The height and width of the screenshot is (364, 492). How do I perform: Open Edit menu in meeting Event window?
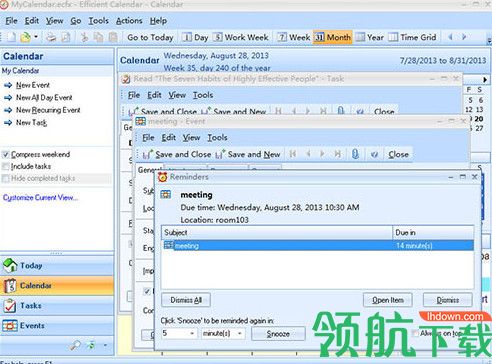[169, 138]
